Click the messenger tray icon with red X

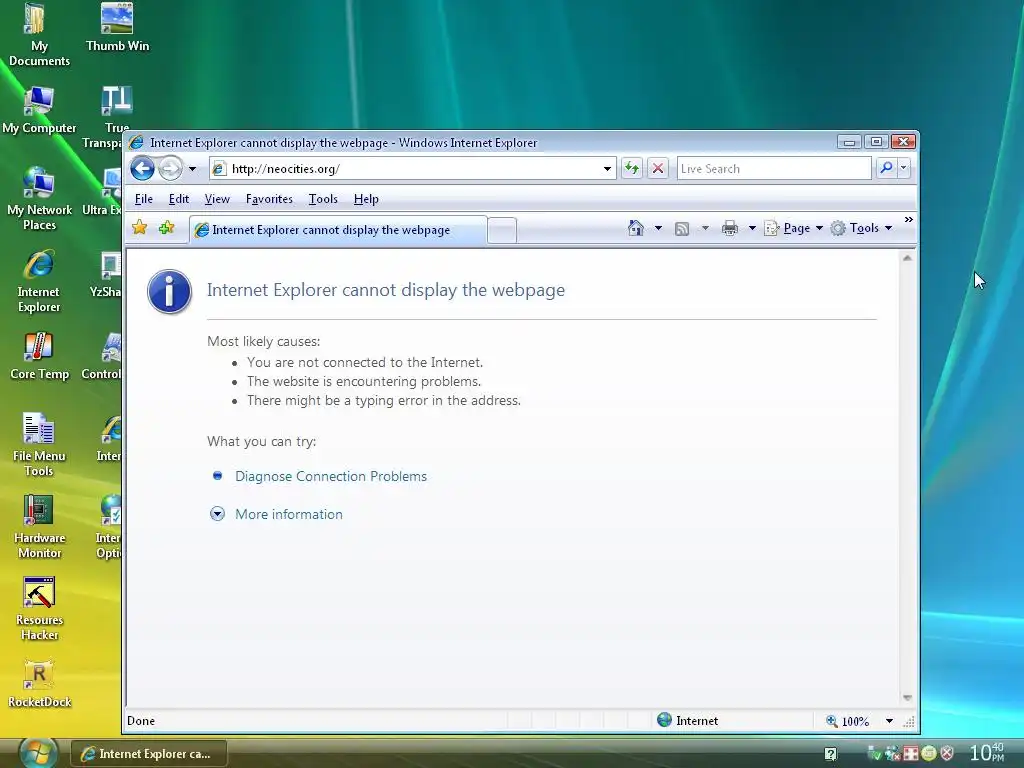(x=893, y=754)
